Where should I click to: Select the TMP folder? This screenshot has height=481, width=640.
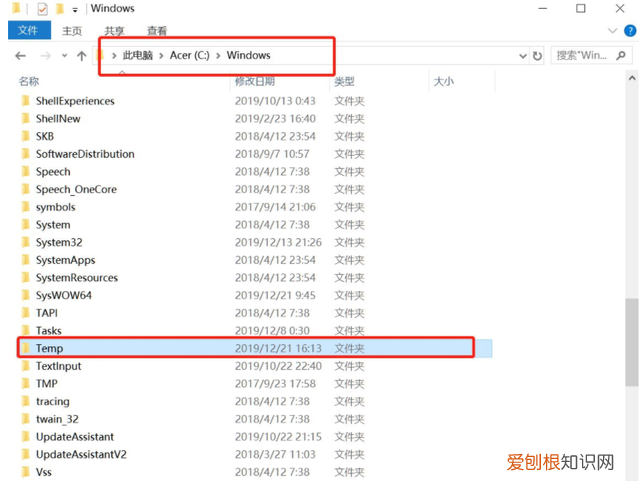click(47, 383)
